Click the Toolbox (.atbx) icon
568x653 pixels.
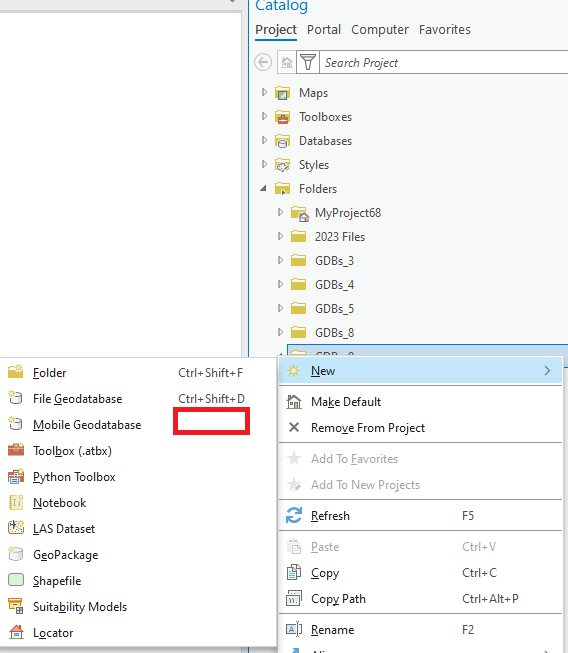16,450
